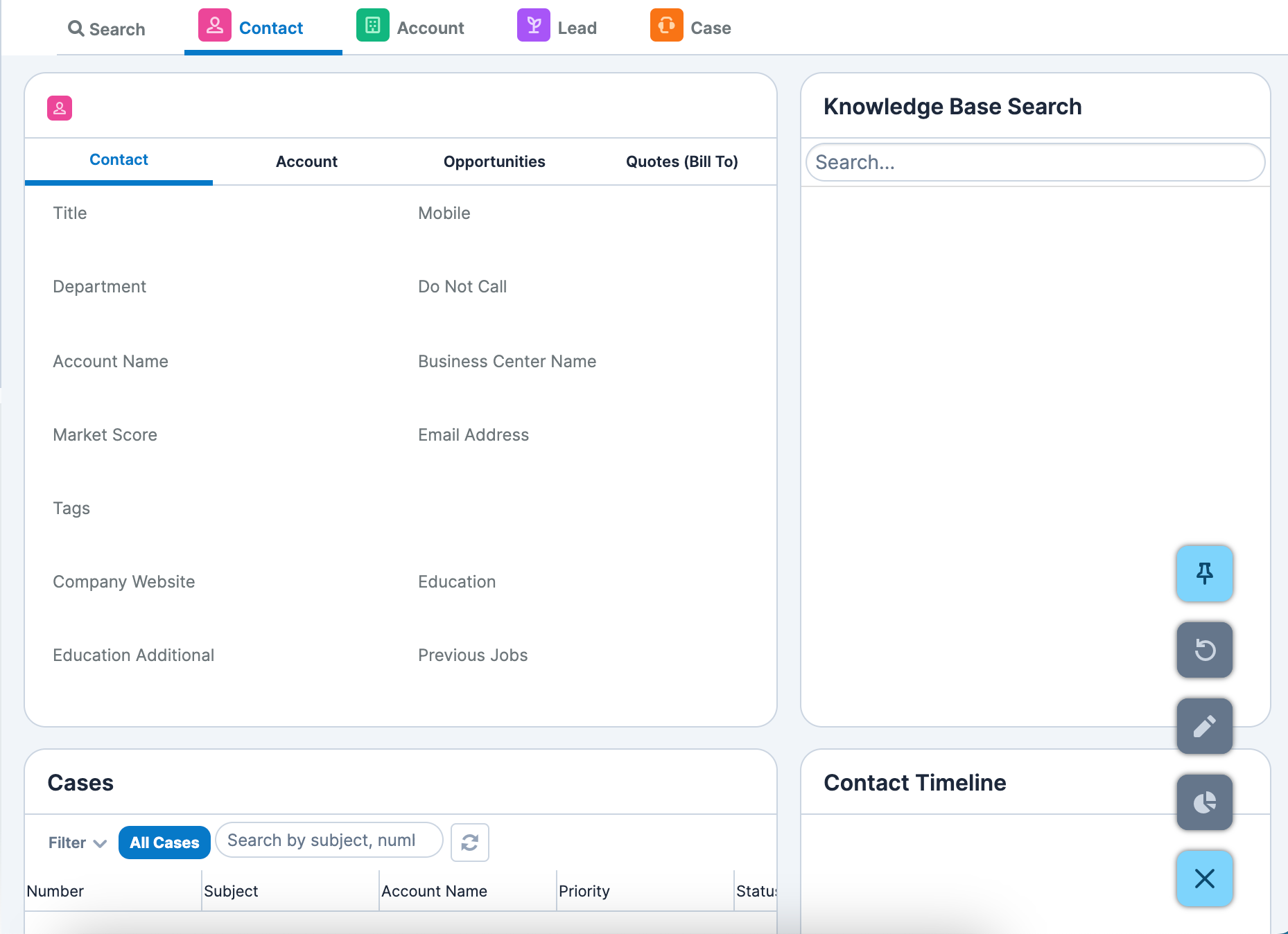Click the pink contact record icon
Viewport: 1288px width, 934px height.
(60, 108)
